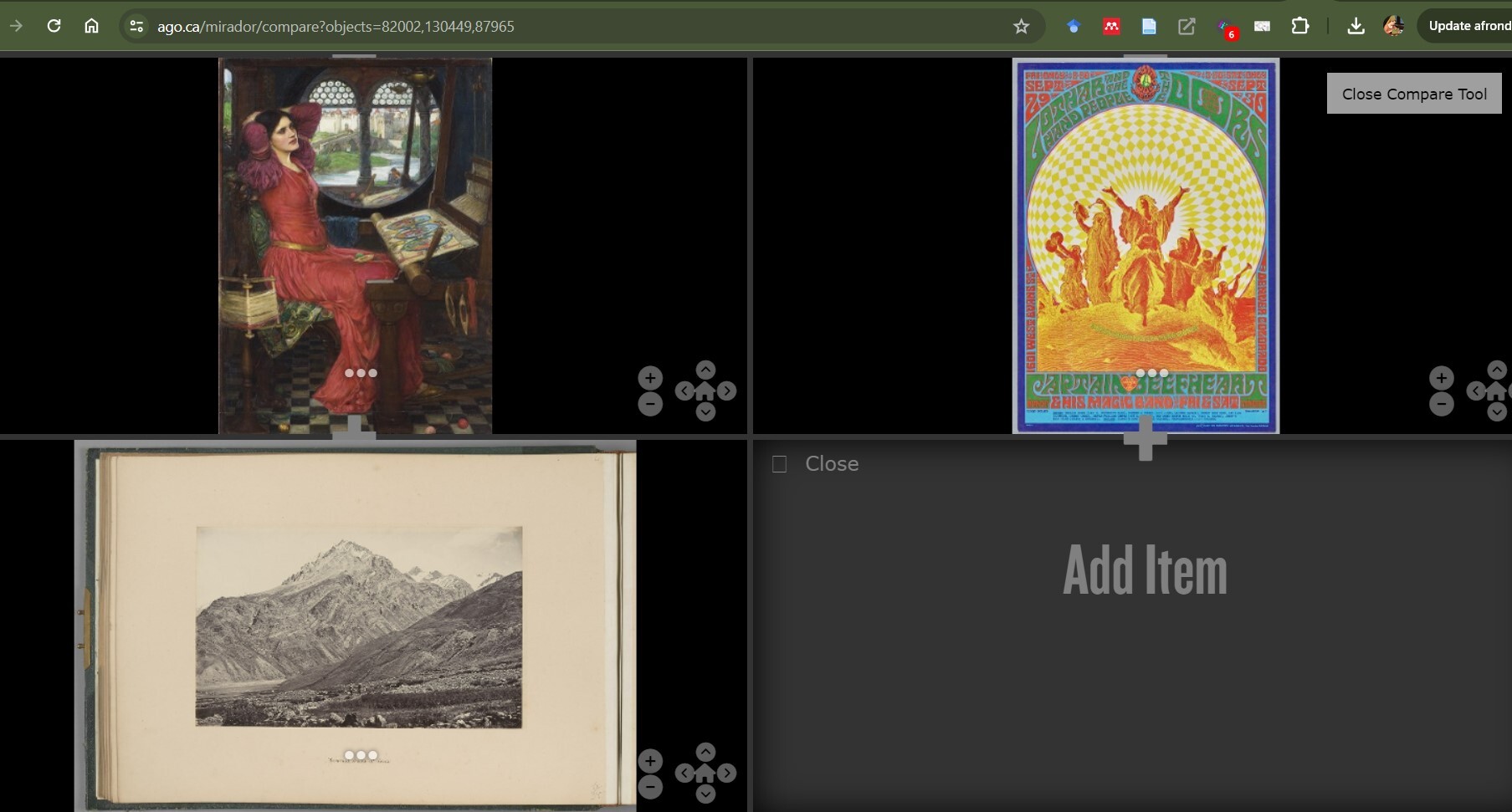Viewport: 1512px width, 812px height.
Task: Click the Update browser button
Action: point(1466,26)
